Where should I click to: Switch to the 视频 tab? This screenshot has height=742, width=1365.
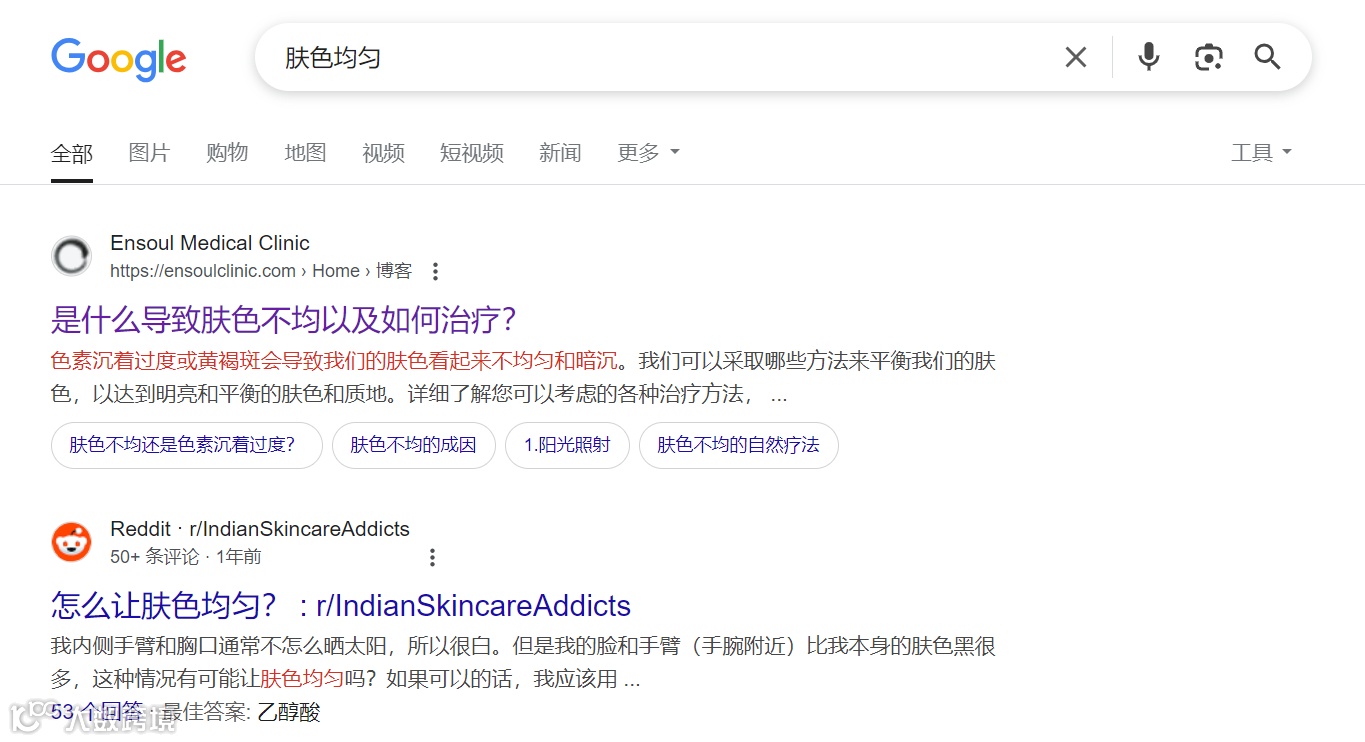[x=383, y=153]
